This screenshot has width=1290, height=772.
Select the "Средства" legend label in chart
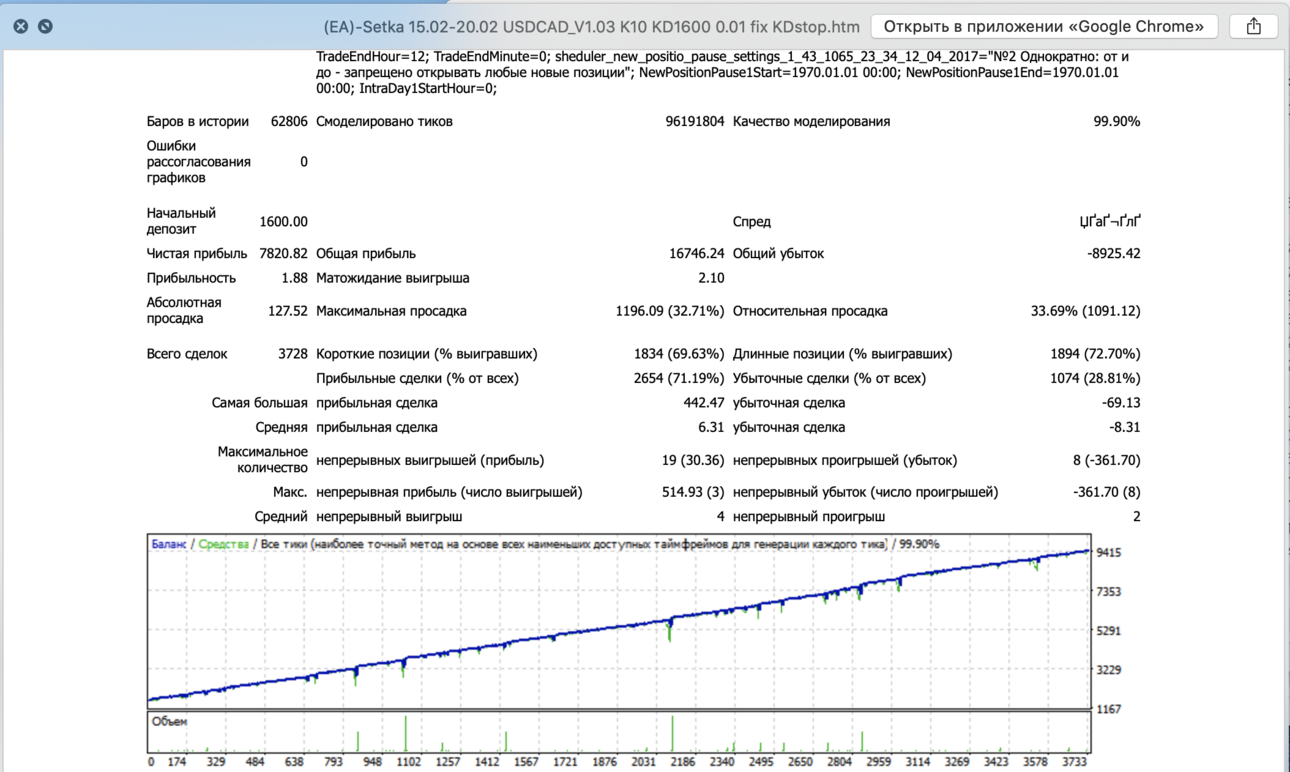point(223,544)
